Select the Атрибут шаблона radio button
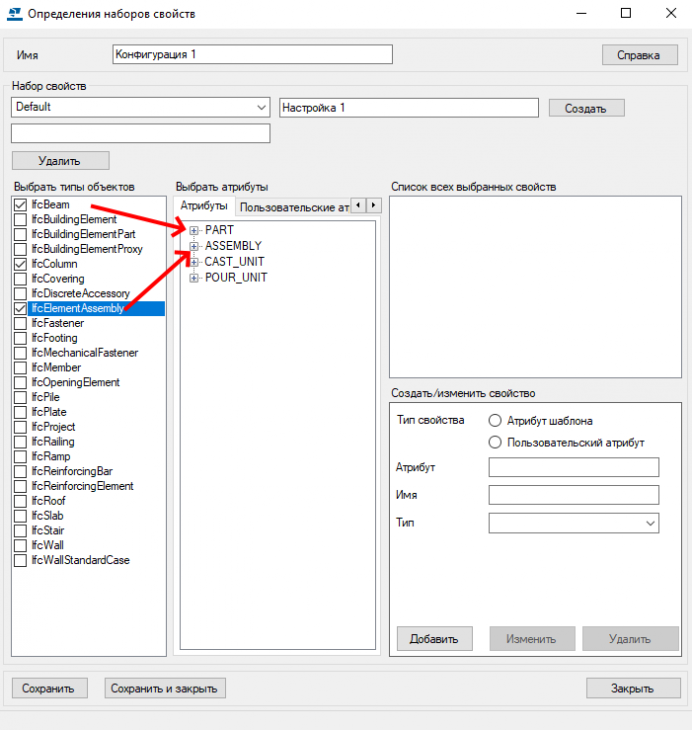Screen dimensions: 692x730 point(495,421)
